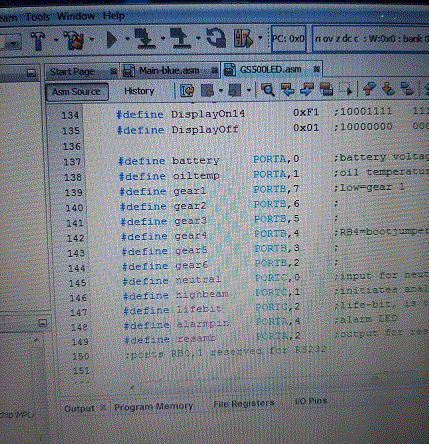Click the Read Device Memory upload icon
Image resolution: width=429 pixels, height=444 pixels.
tap(180, 38)
